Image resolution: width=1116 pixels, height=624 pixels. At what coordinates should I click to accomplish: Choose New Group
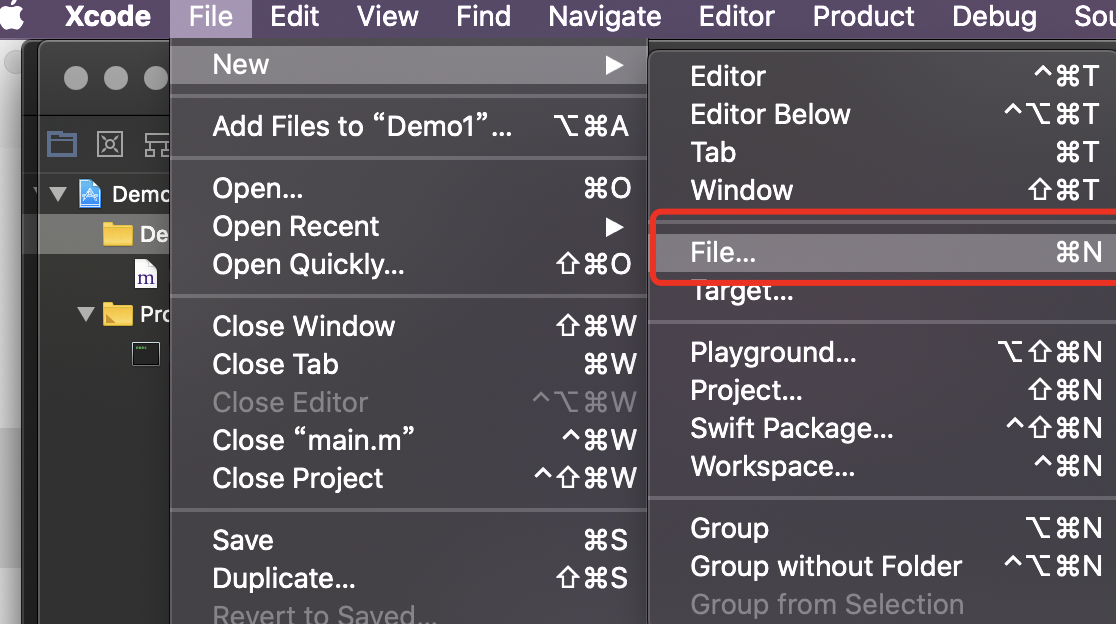click(x=883, y=528)
